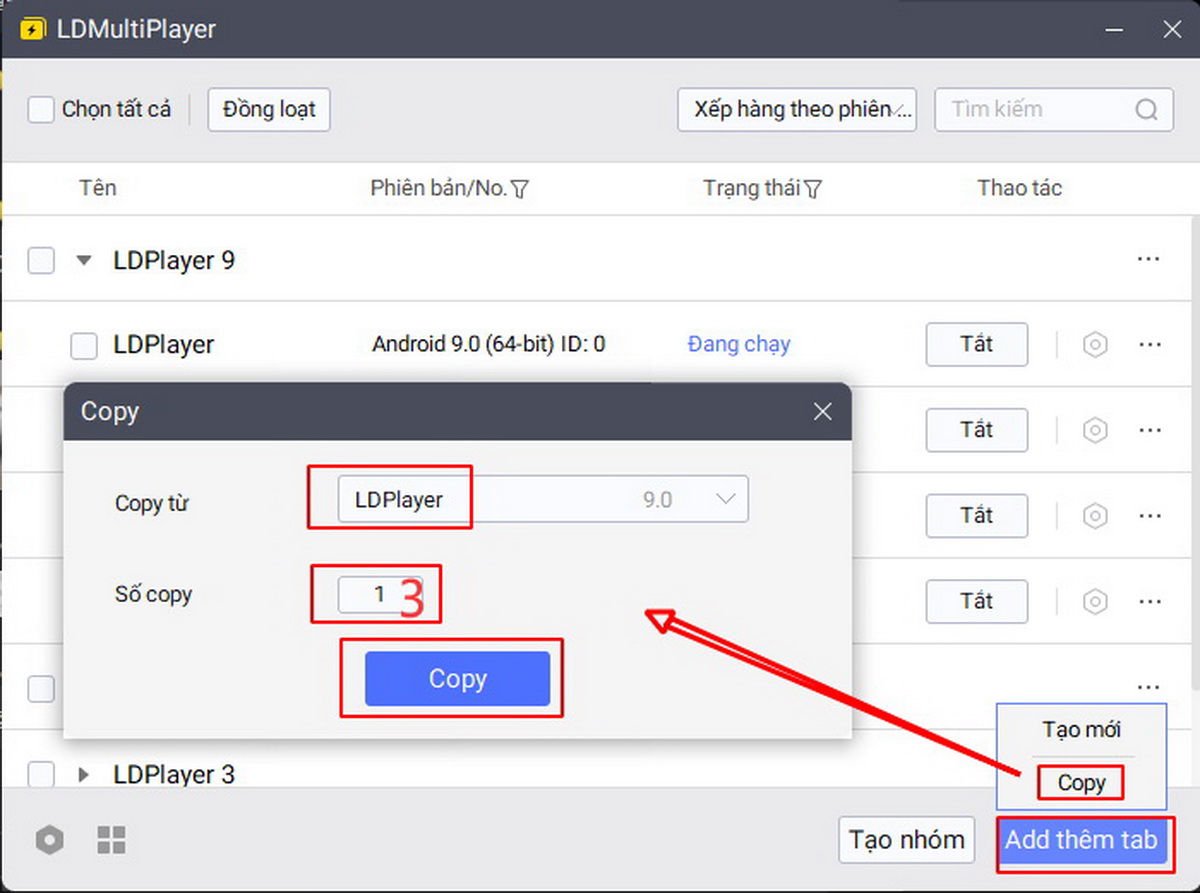The width and height of the screenshot is (1200, 893).
Task: Switch to grid view using bottom-left icon
Action: pos(111,840)
